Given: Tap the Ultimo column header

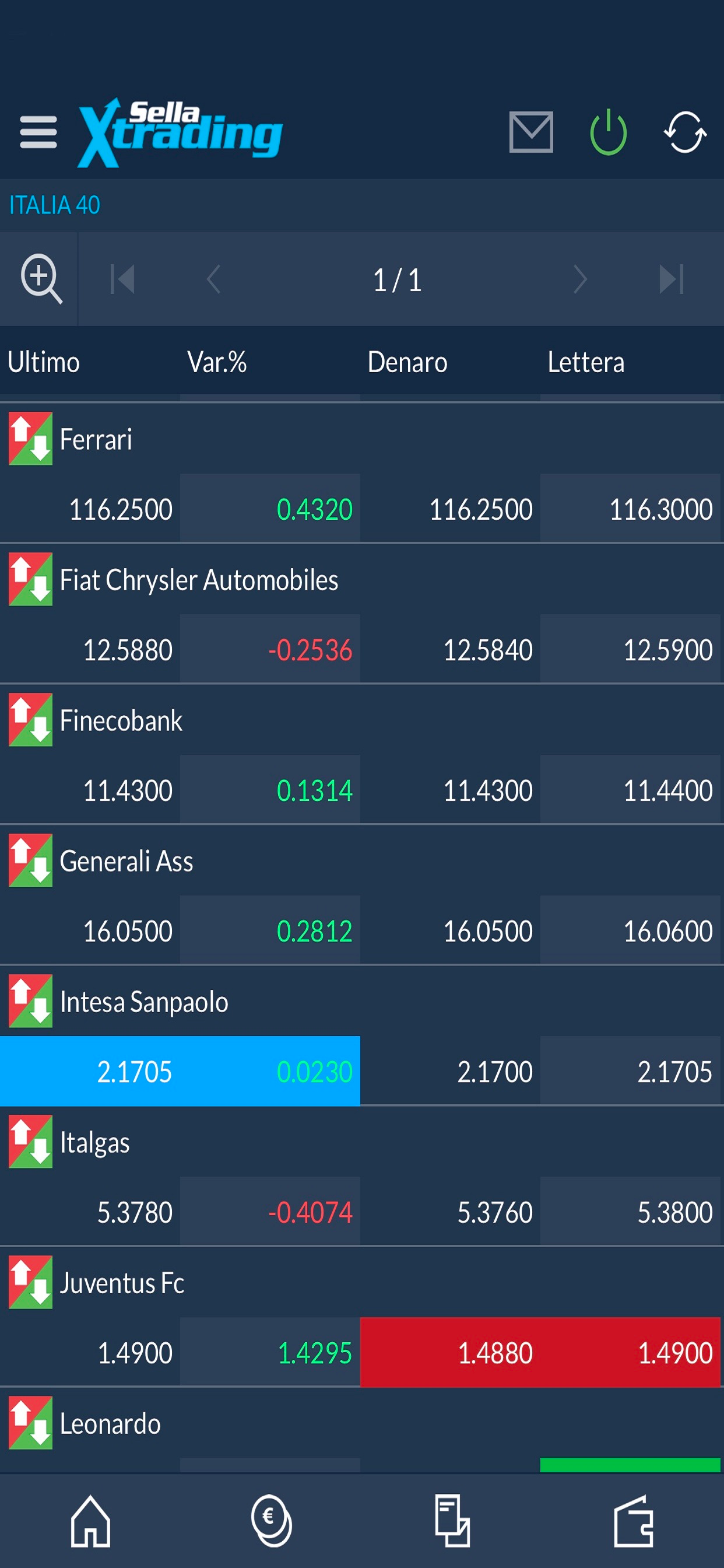Looking at the screenshot, I should pyautogui.click(x=44, y=362).
